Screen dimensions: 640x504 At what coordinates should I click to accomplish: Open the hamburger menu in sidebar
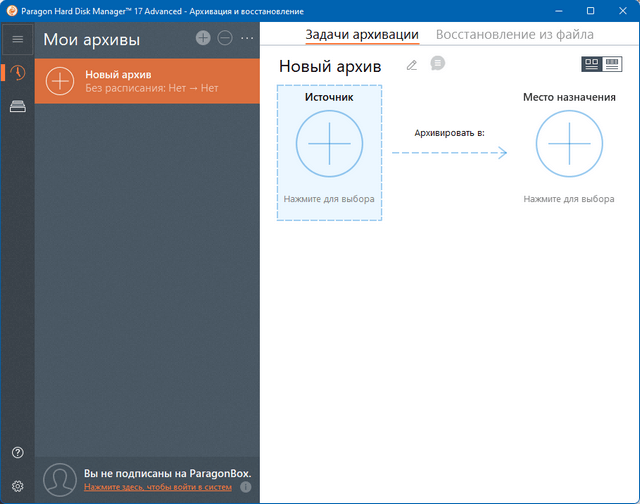click(x=17, y=39)
